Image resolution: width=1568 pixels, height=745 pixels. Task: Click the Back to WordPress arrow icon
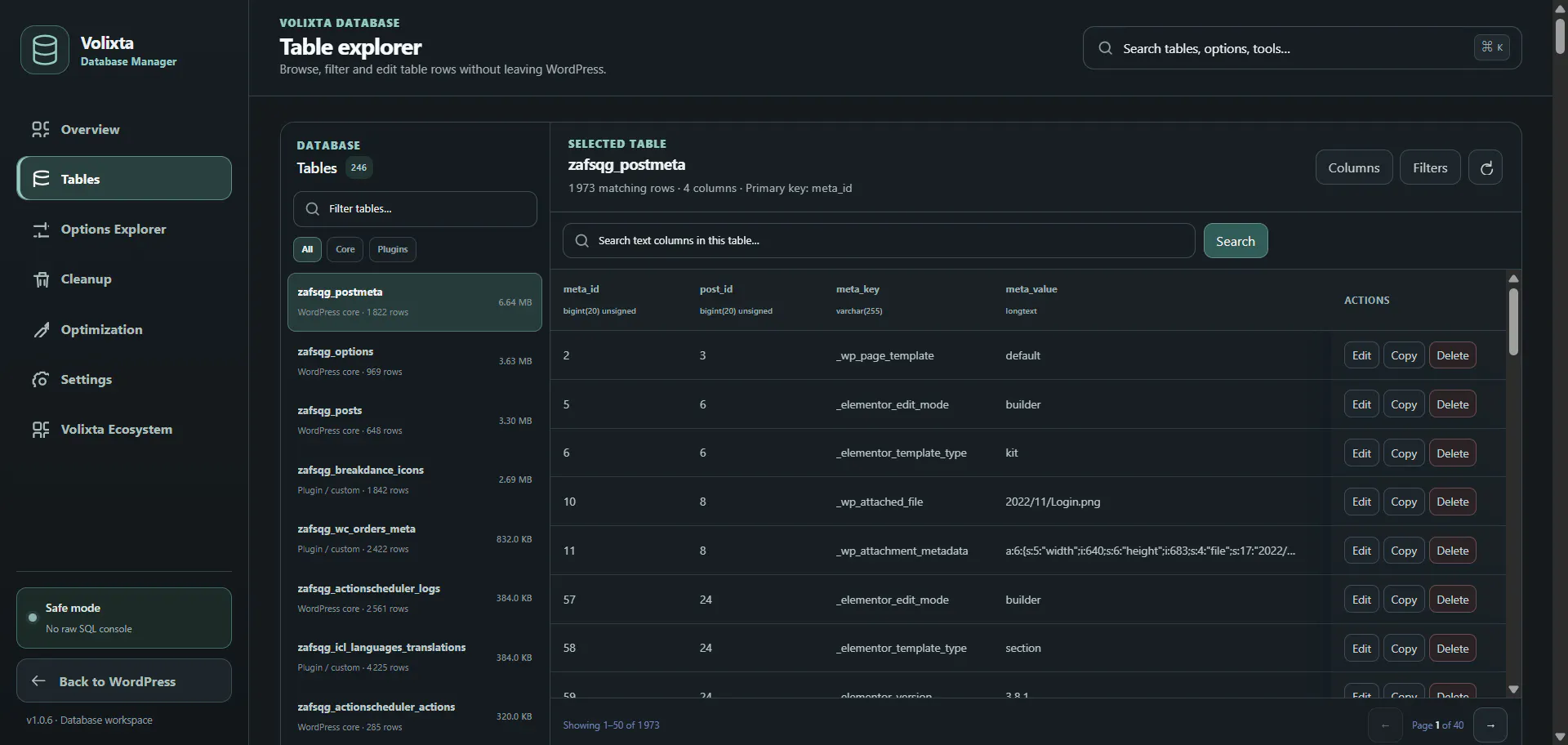pyautogui.click(x=38, y=680)
